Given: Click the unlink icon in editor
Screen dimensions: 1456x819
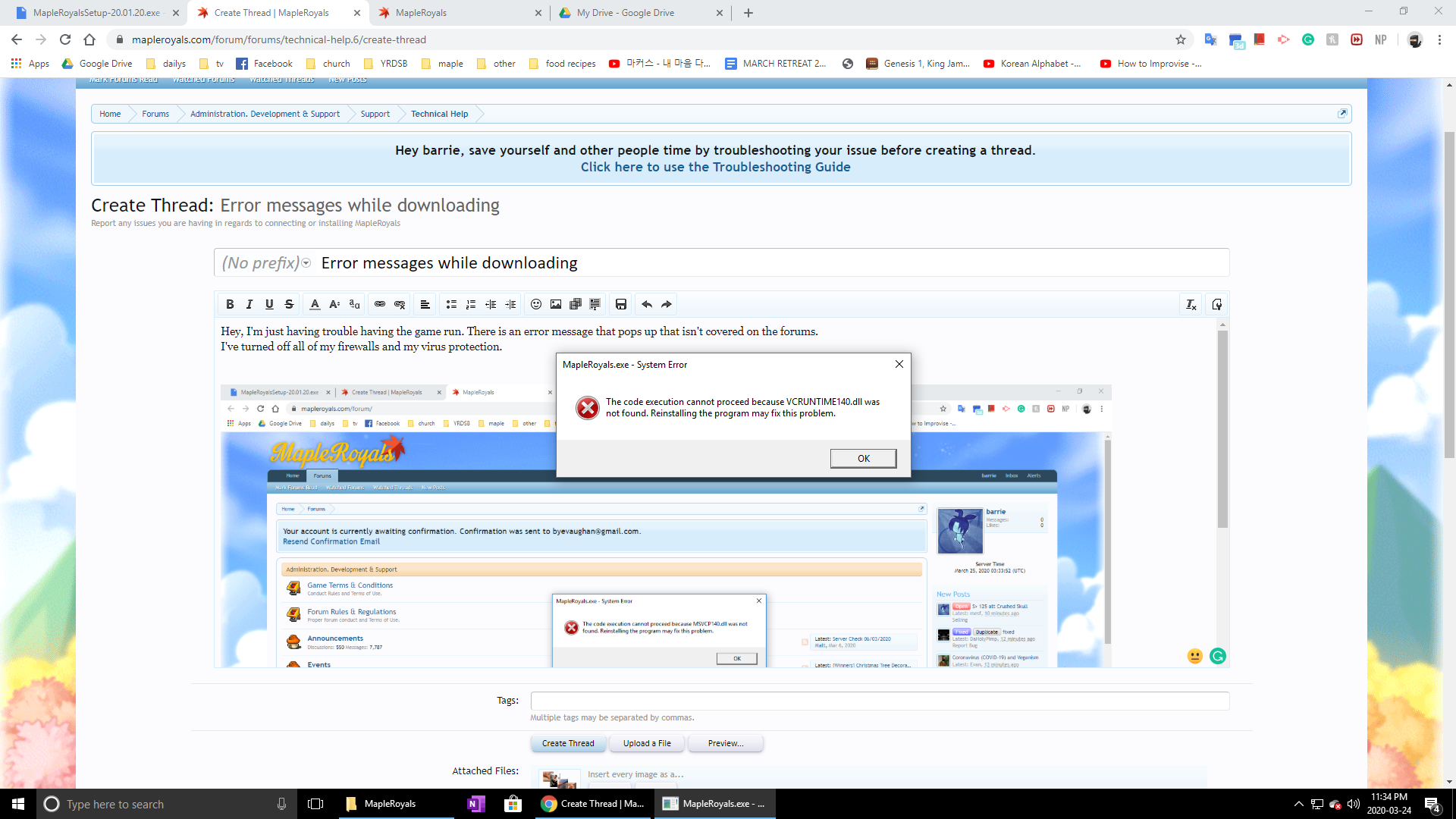Looking at the screenshot, I should point(400,304).
